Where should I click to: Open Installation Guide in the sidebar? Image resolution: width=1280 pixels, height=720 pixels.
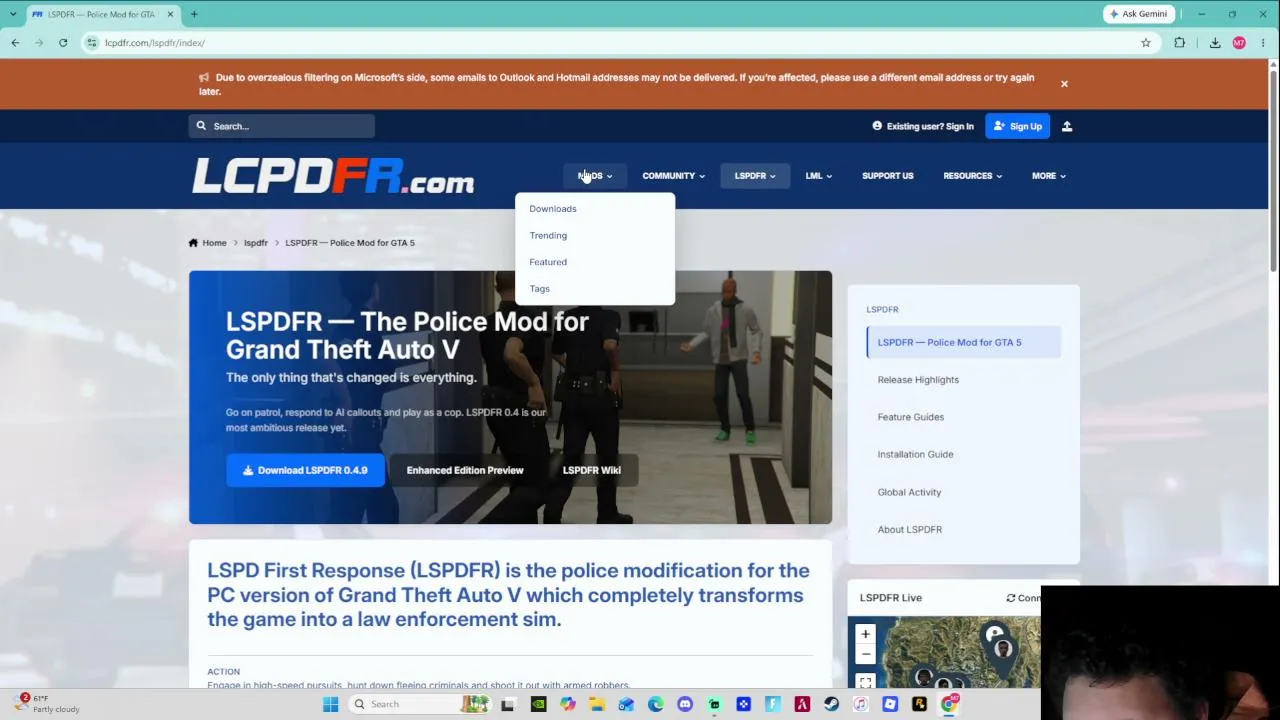point(915,454)
